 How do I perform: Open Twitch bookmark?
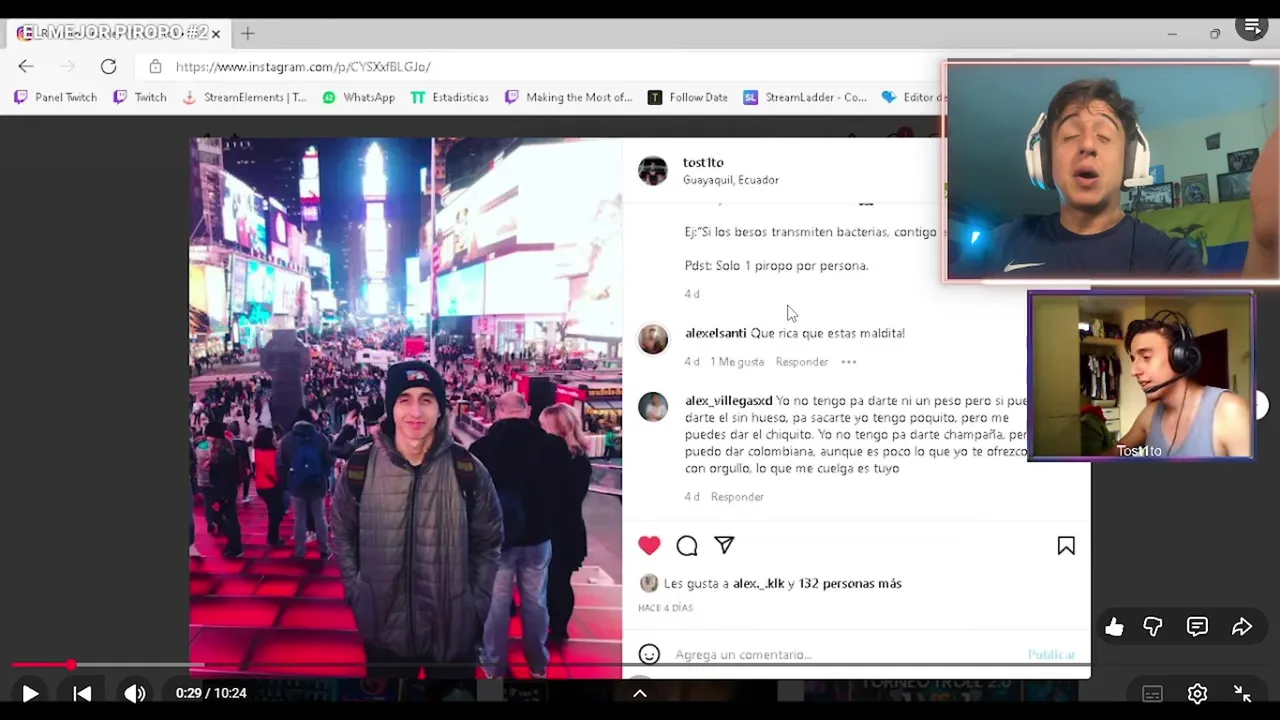pyautogui.click(x=140, y=97)
